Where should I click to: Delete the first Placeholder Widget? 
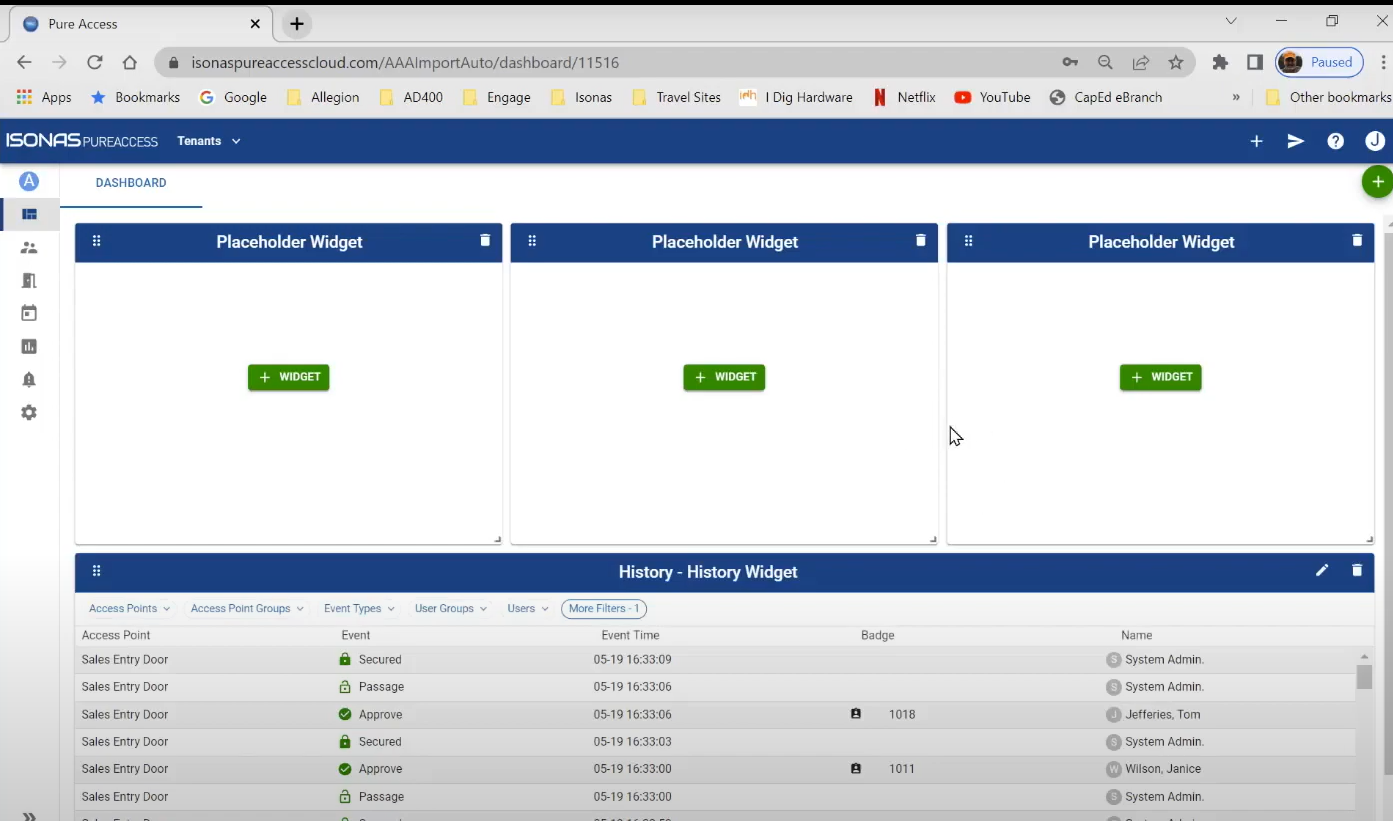pyautogui.click(x=485, y=240)
